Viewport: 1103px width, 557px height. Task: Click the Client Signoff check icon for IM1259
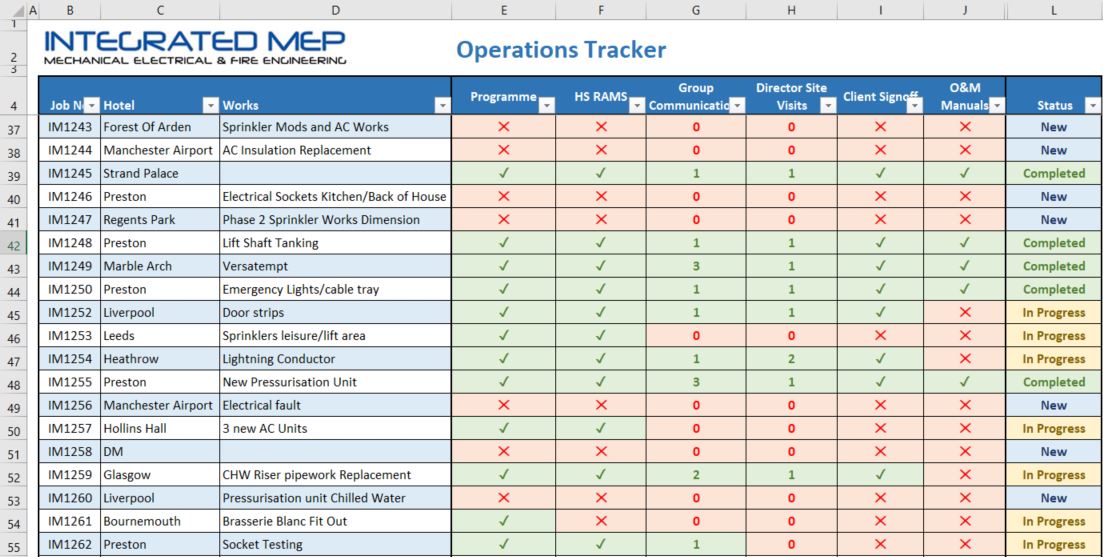click(881, 475)
